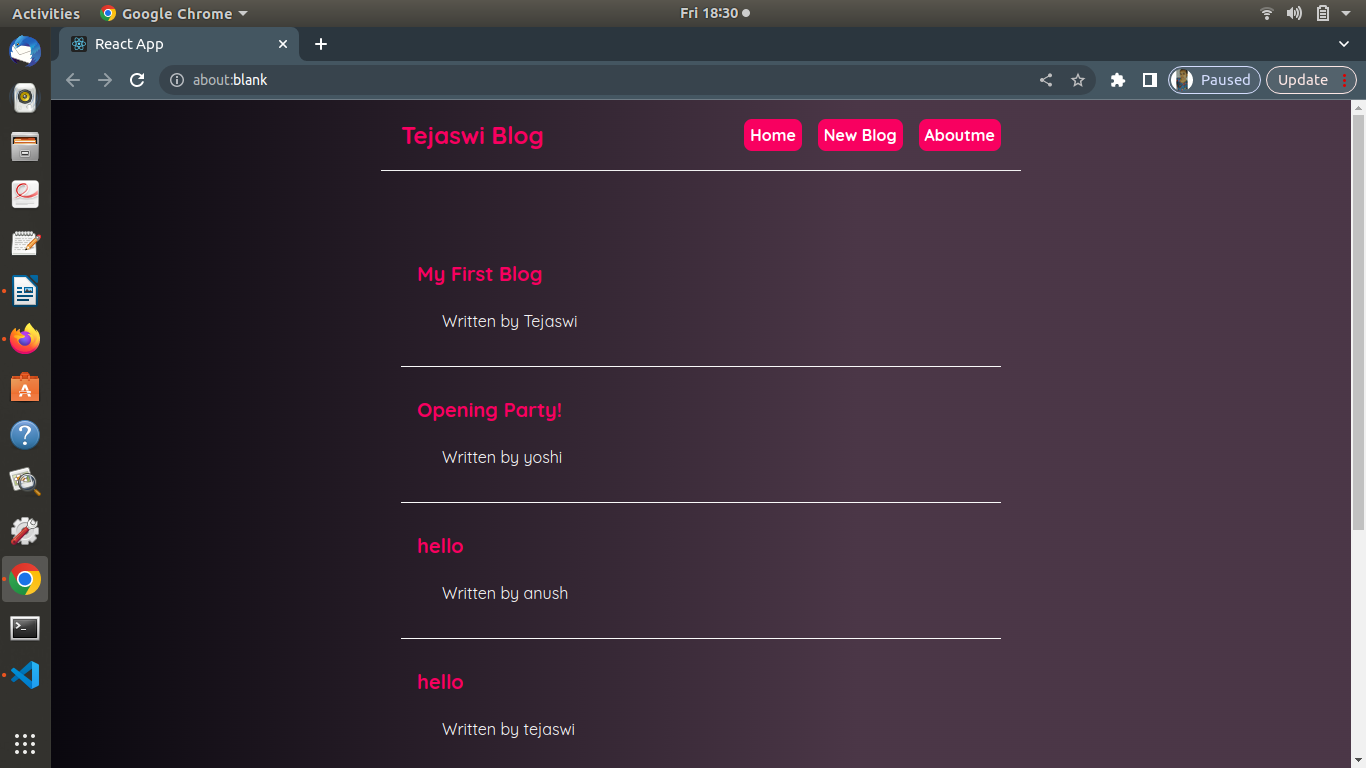Image resolution: width=1366 pixels, height=768 pixels.
Task: Reload the page with the refresh icon
Action: pyautogui.click(x=138, y=80)
